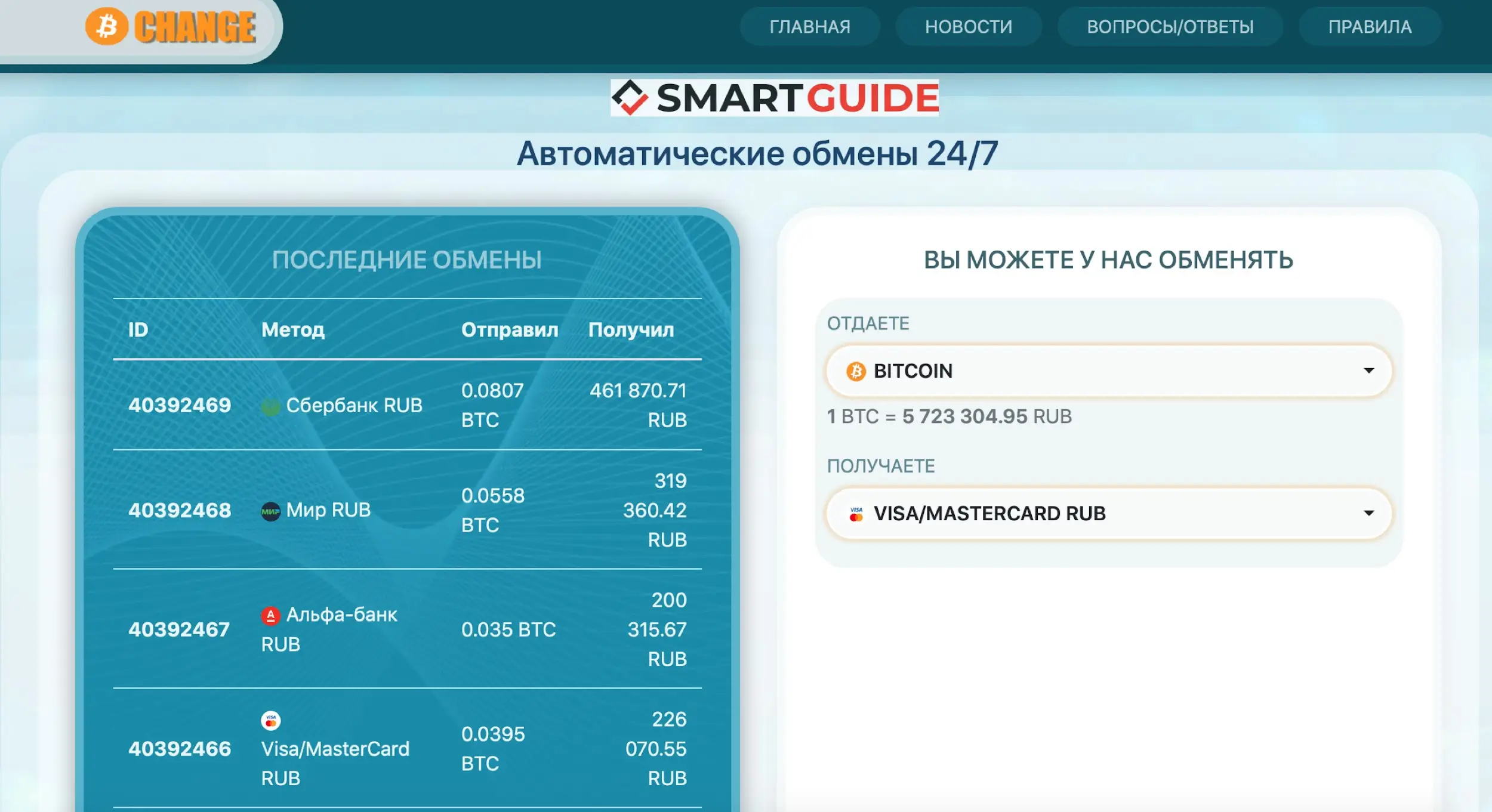Click the red Альфа-банк icon

(x=270, y=616)
